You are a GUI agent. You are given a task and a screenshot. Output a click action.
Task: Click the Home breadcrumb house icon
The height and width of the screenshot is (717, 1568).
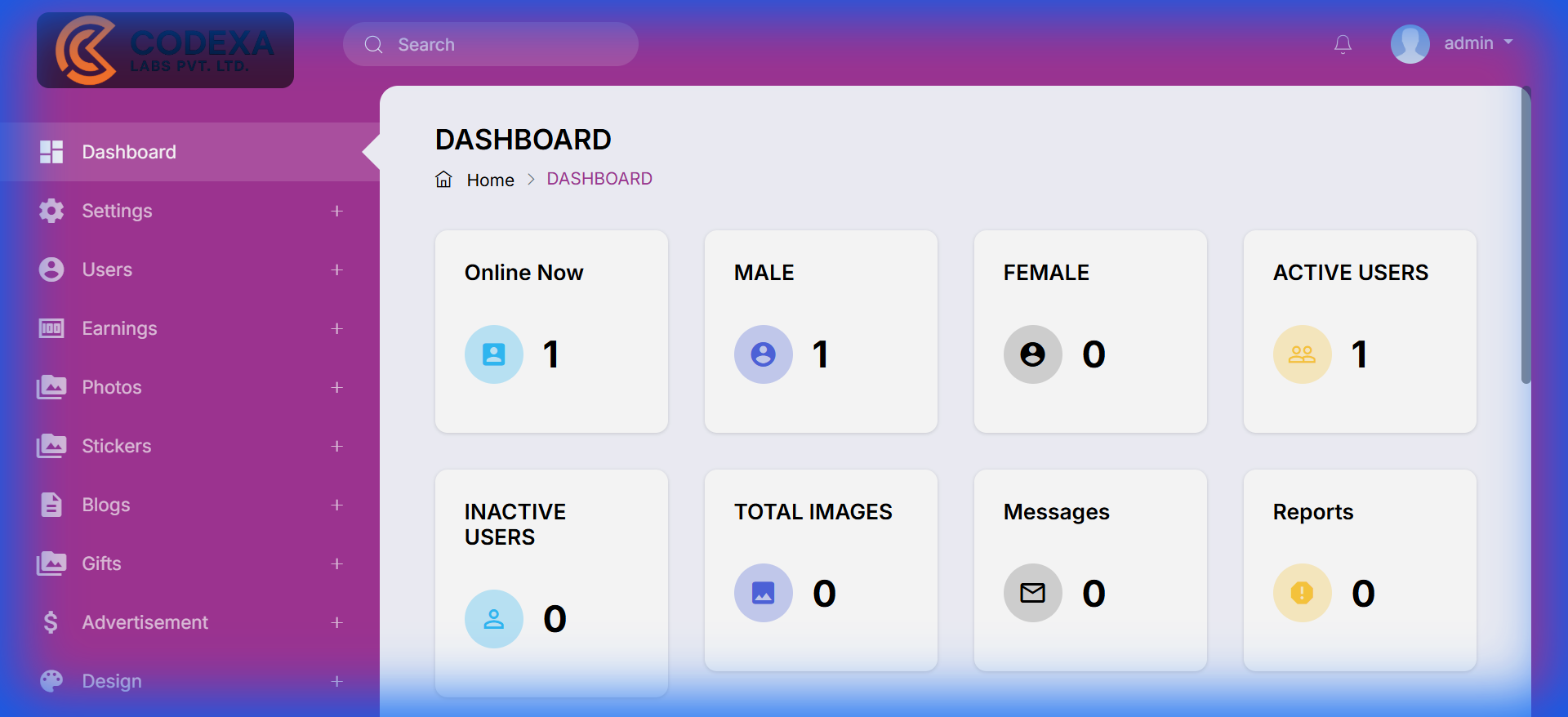(x=443, y=180)
